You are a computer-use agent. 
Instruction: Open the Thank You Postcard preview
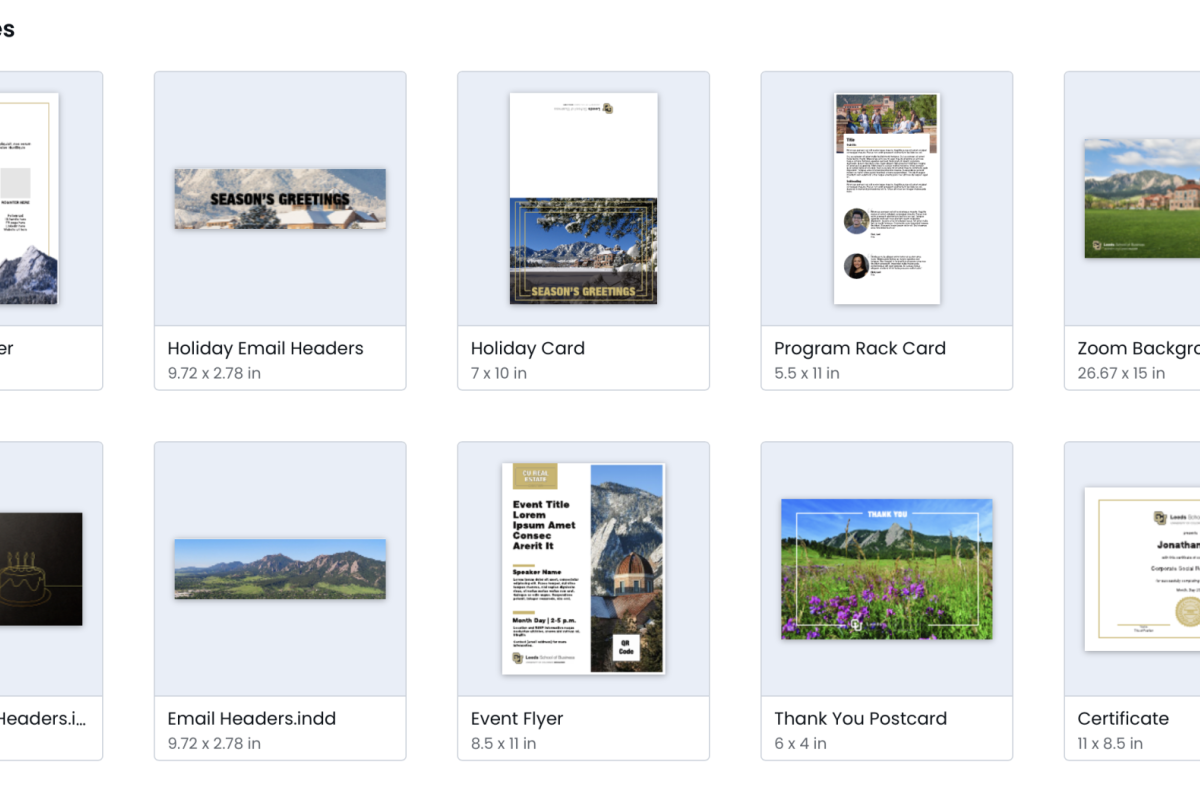(x=887, y=569)
